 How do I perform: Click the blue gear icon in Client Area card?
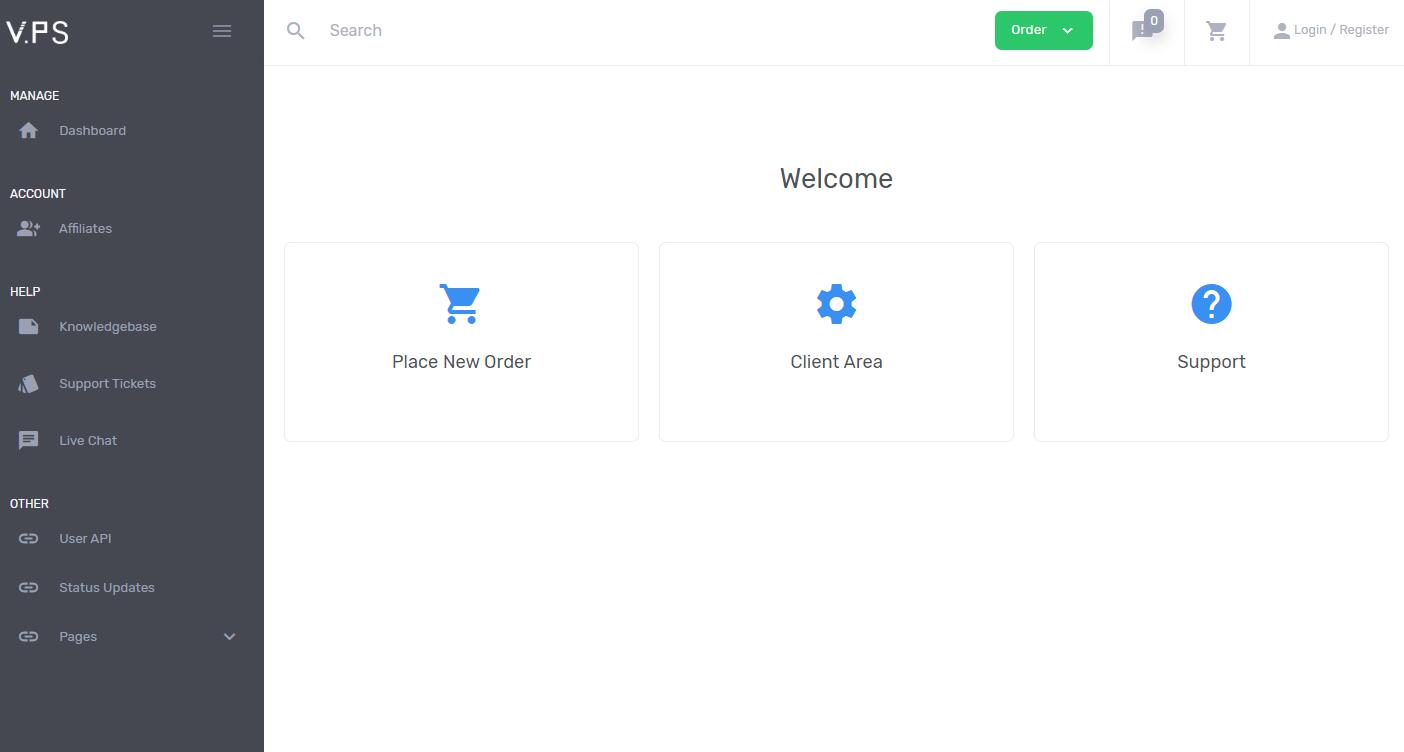836,304
